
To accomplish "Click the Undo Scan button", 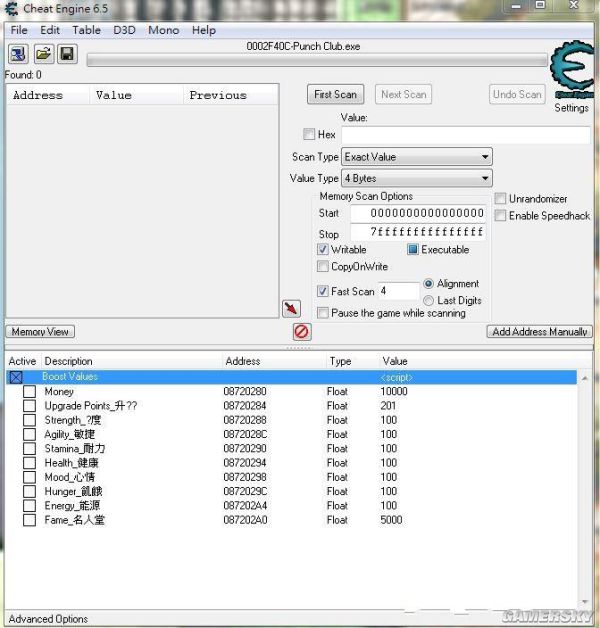I will [517, 95].
